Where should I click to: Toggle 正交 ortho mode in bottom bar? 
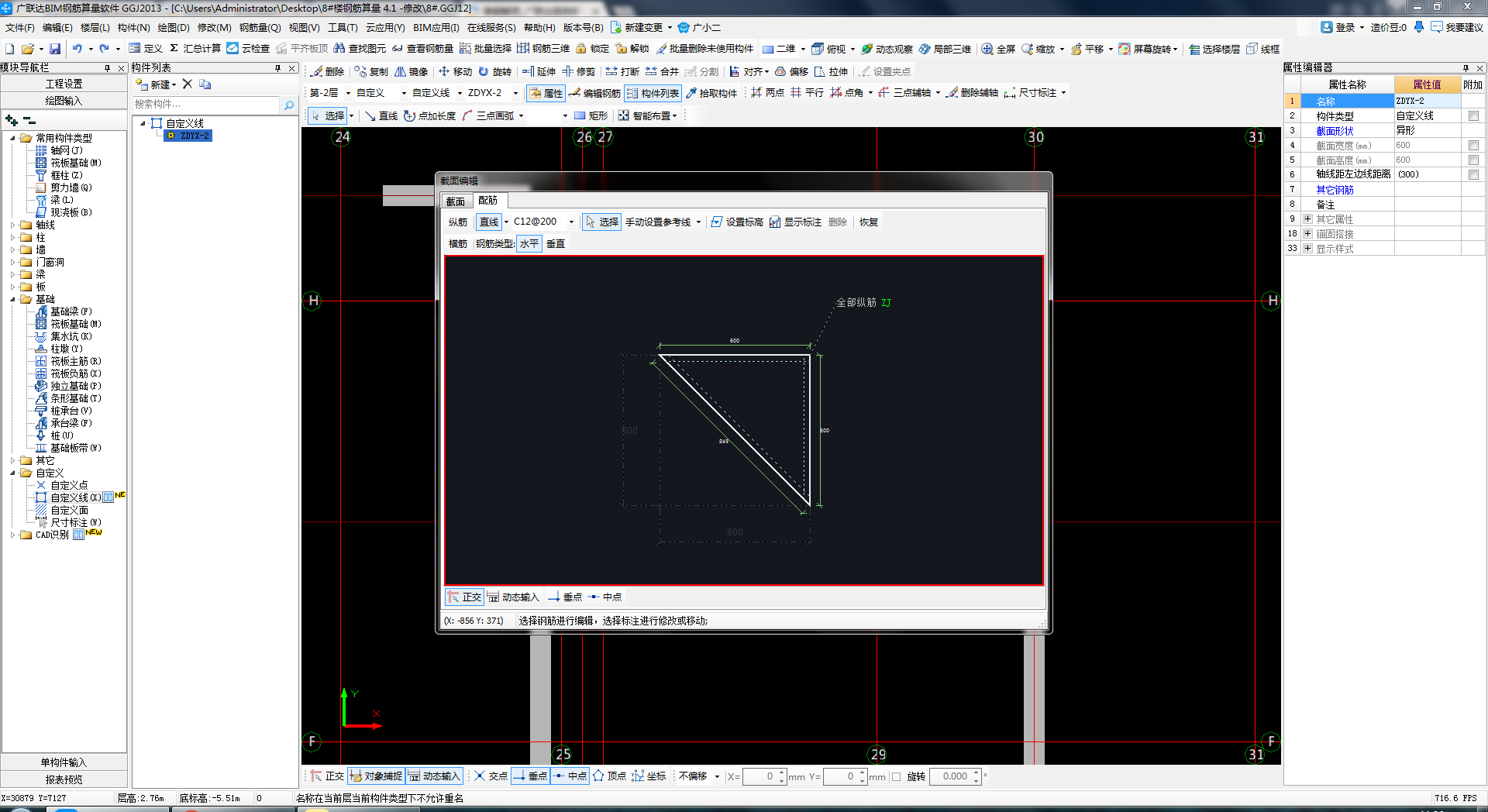click(327, 776)
